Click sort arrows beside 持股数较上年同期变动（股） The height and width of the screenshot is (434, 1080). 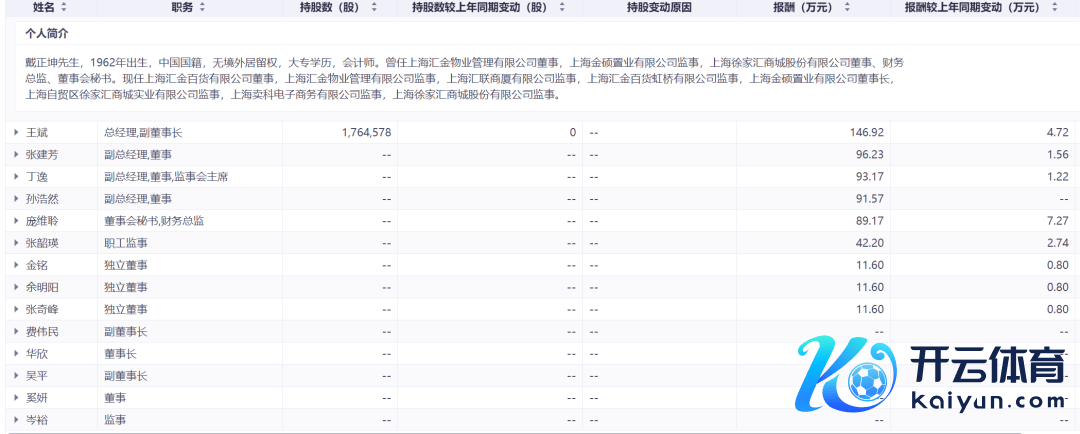tap(562, 7)
